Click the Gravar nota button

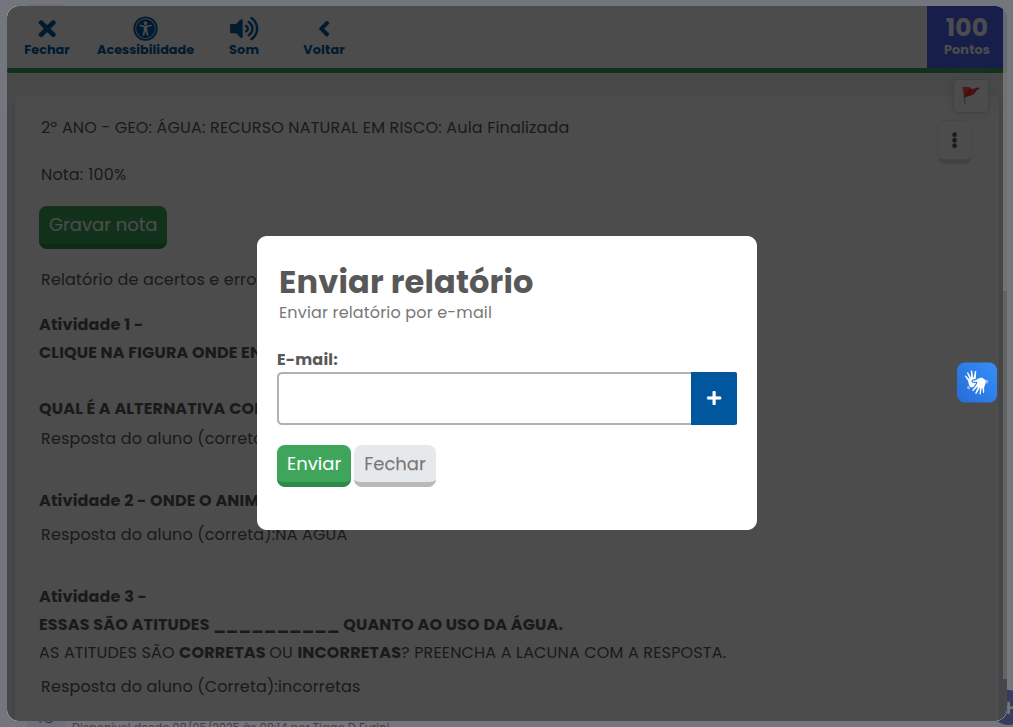103,226
